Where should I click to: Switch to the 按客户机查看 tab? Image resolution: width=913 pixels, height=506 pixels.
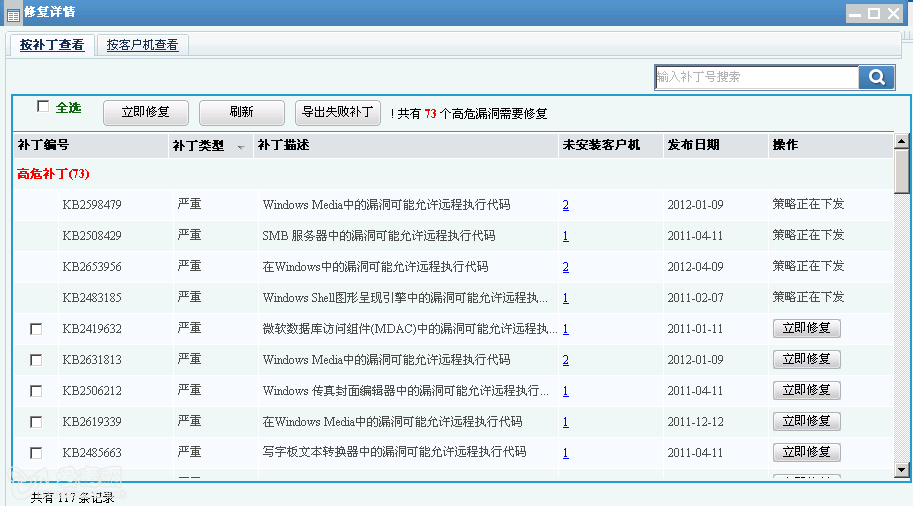tap(143, 45)
